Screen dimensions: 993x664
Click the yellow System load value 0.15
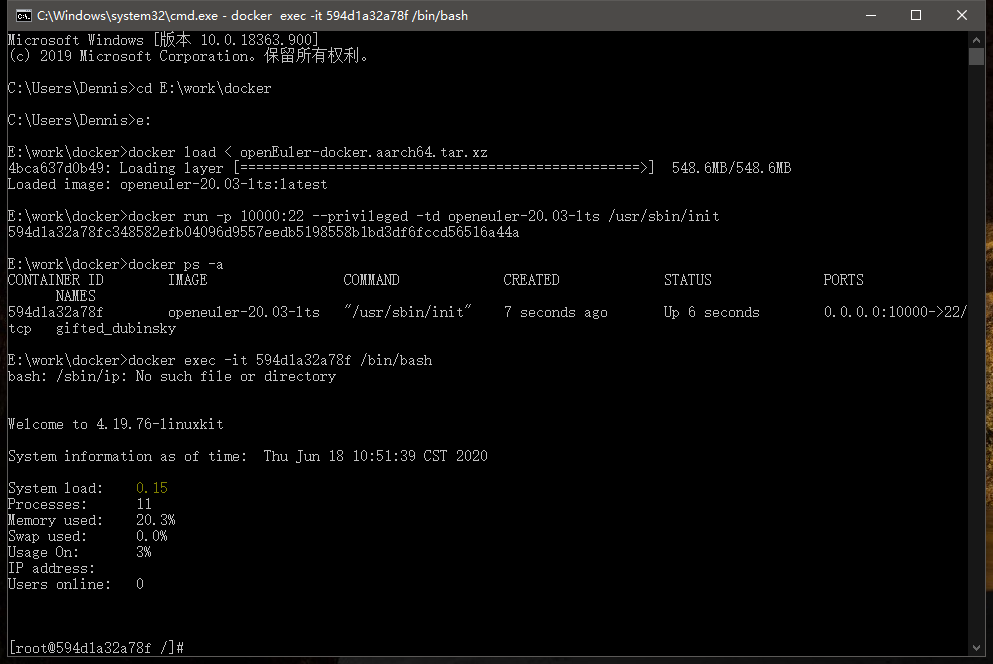coord(152,488)
